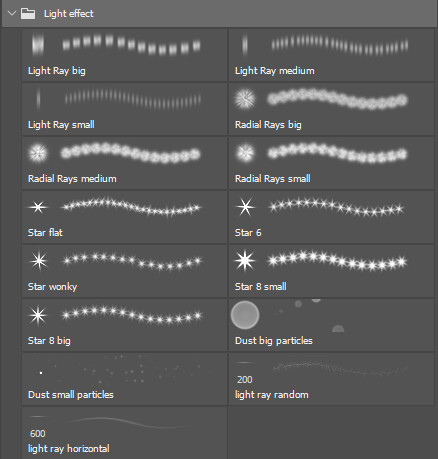Click the Star 6 stroke preview

coord(336,207)
